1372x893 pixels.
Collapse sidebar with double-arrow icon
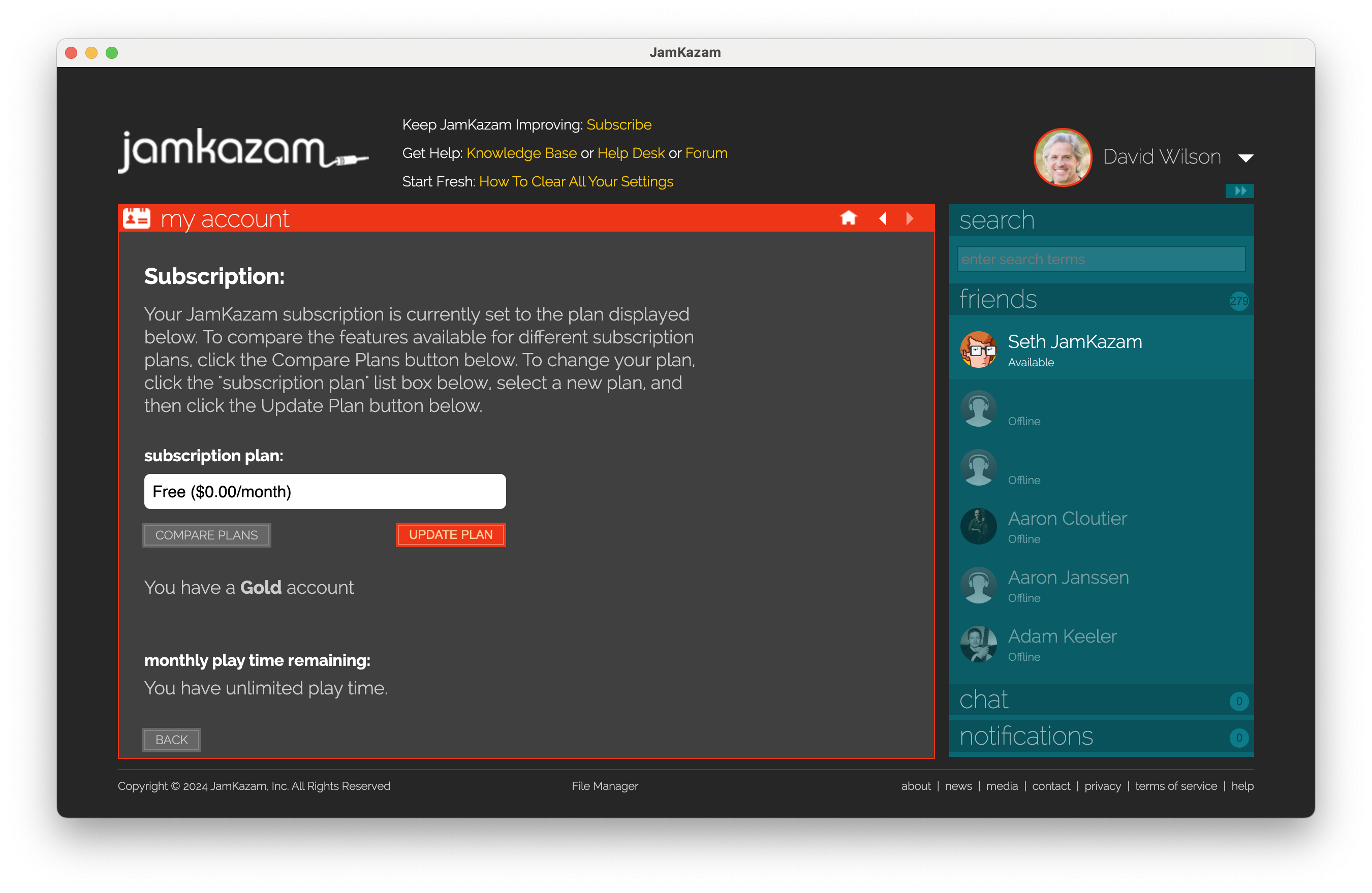coord(1239,190)
